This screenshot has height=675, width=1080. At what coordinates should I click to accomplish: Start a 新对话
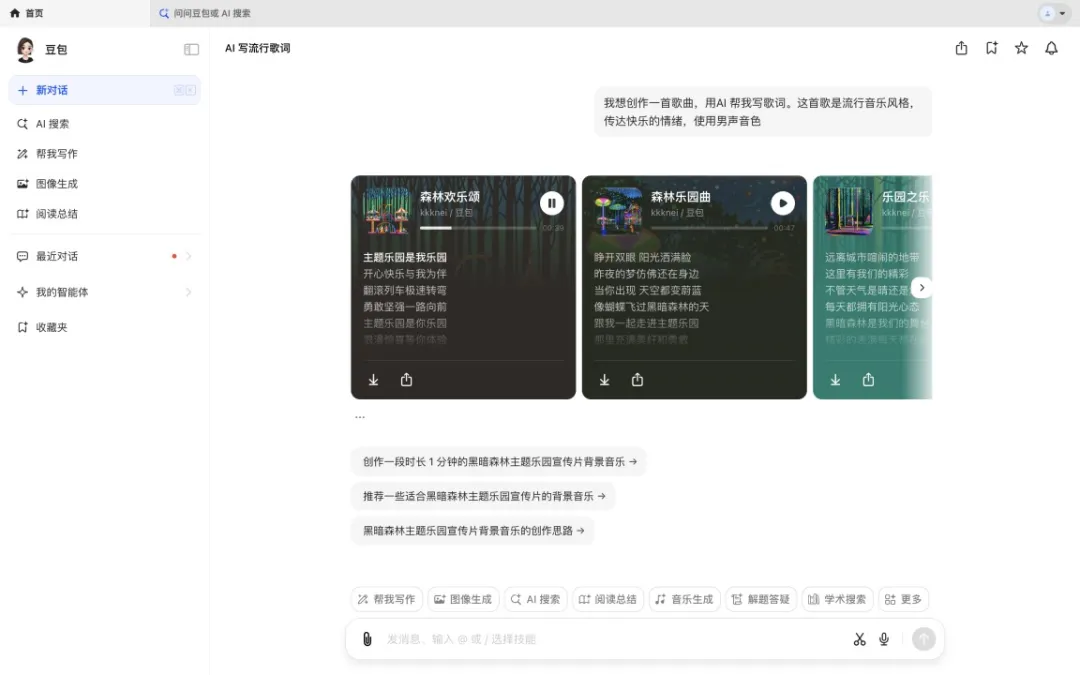(52, 90)
